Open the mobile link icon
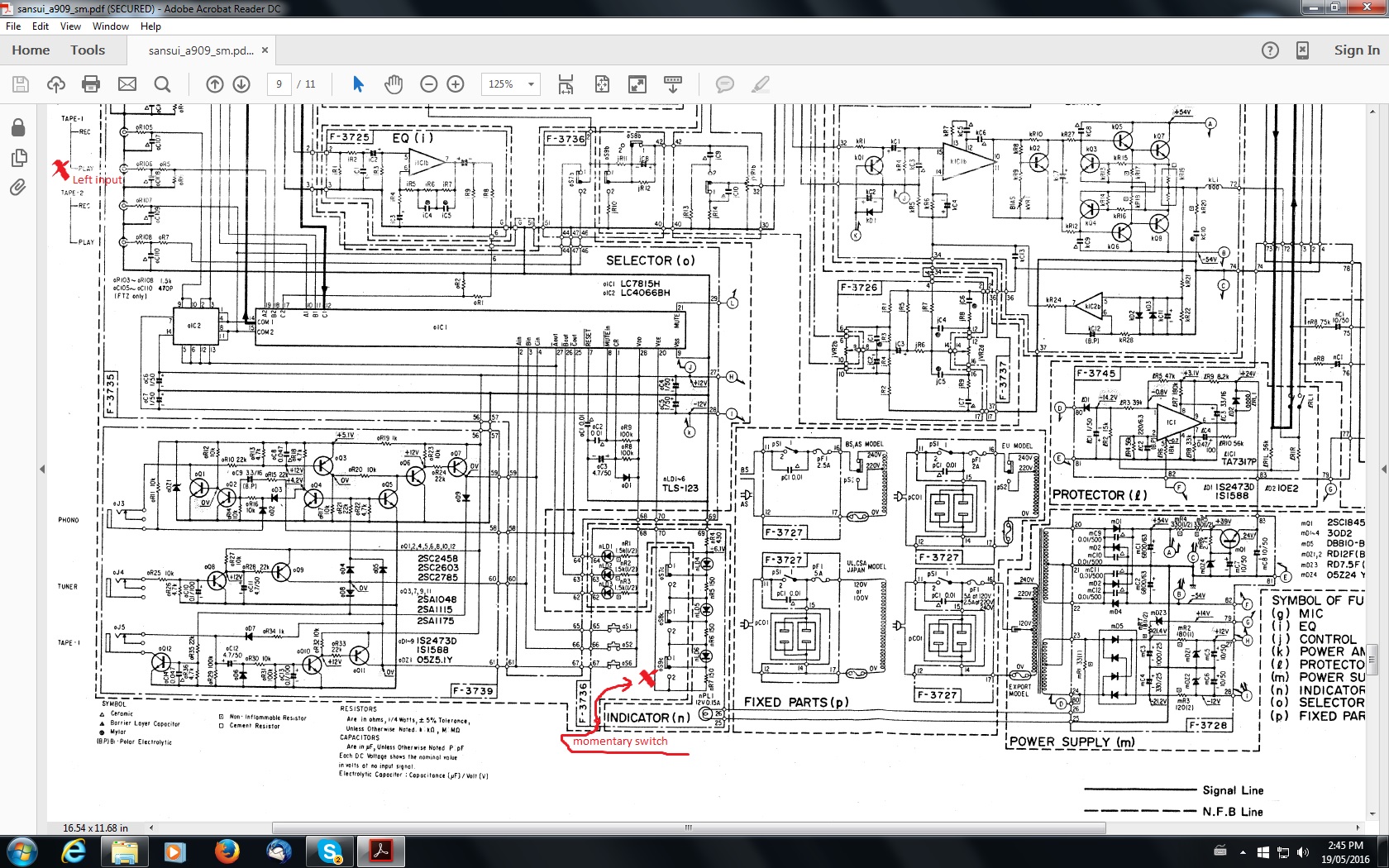This screenshot has height=868, width=1389. click(1302, 50)
